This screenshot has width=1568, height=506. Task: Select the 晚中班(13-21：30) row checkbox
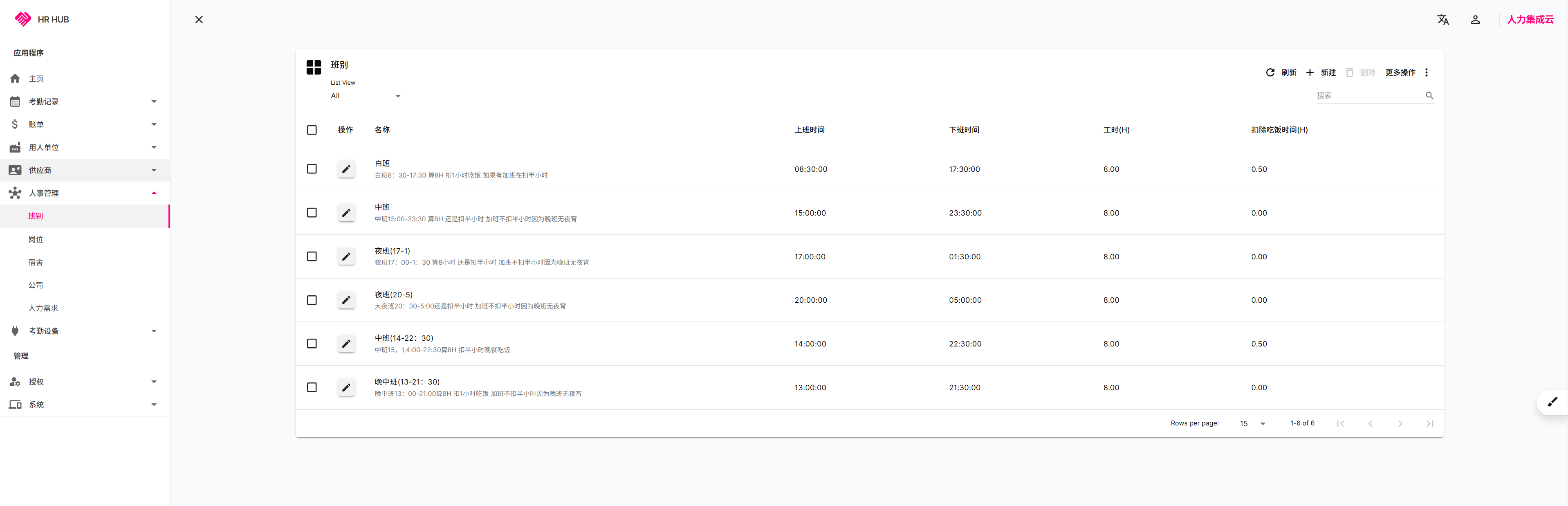(x=312, y=387)
